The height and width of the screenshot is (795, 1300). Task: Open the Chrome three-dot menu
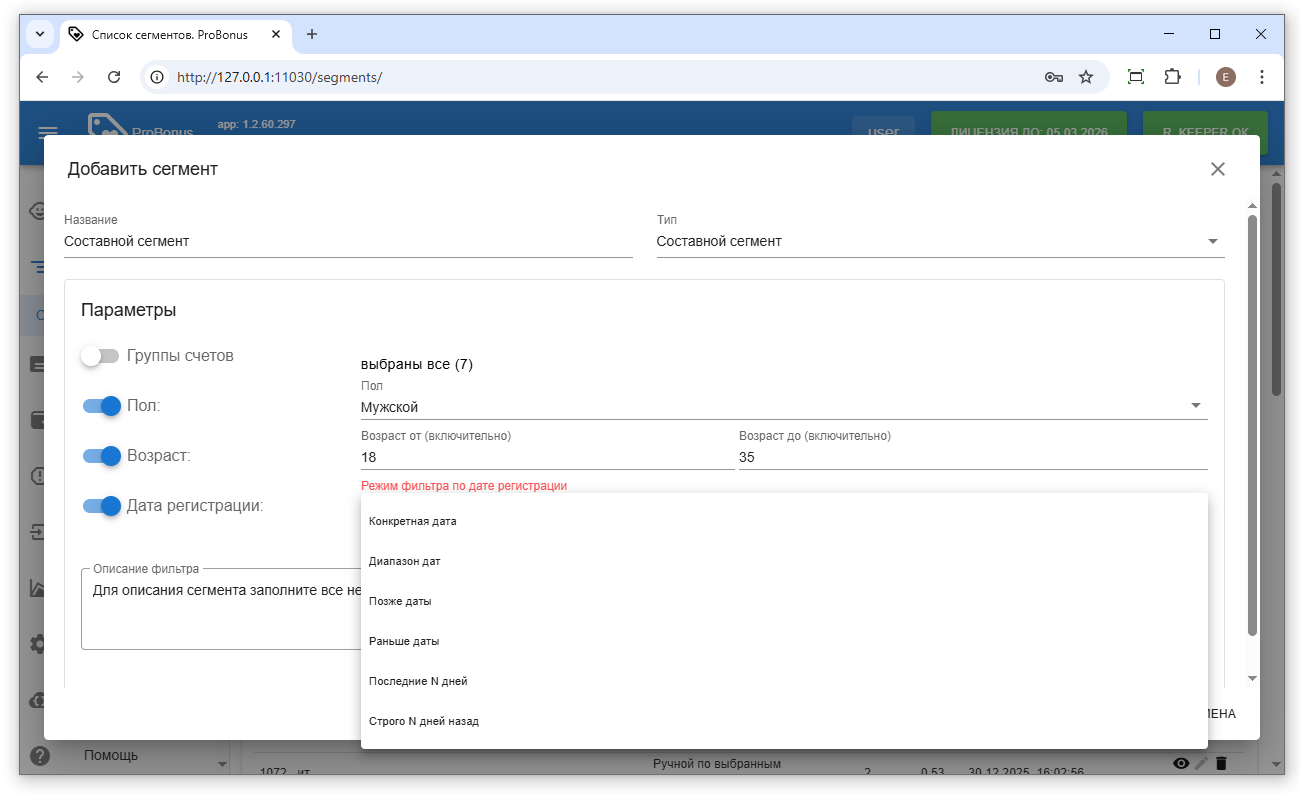(1261, 77)
